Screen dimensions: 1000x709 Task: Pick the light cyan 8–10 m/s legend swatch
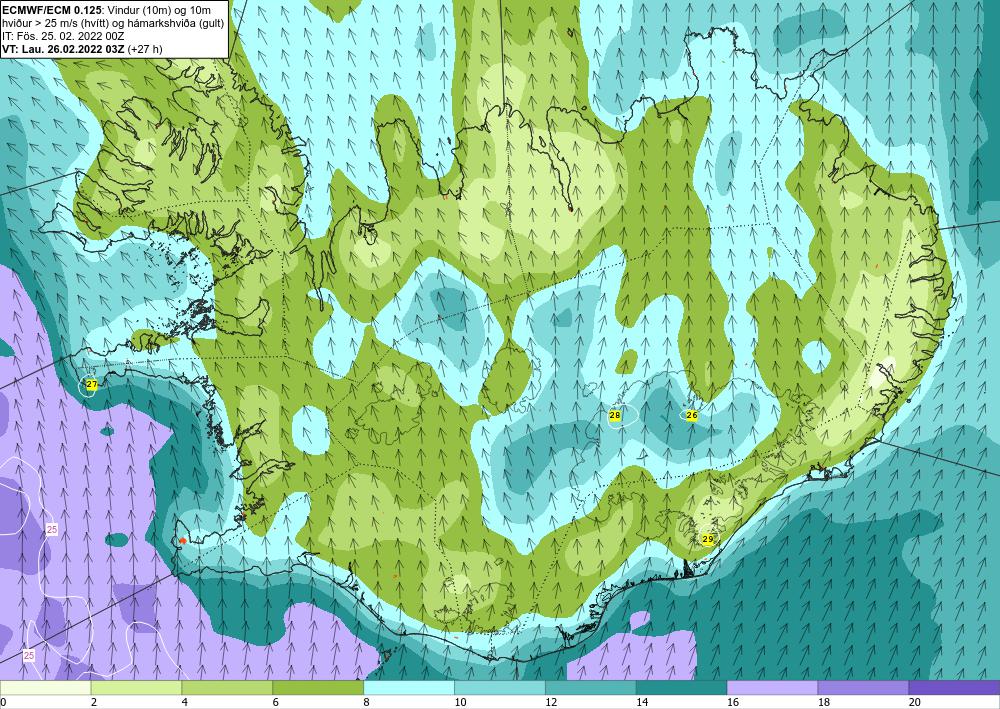[x=409, y=688]
